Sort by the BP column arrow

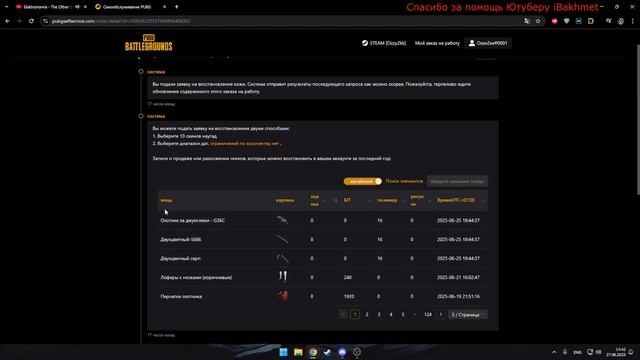point(369,200)
